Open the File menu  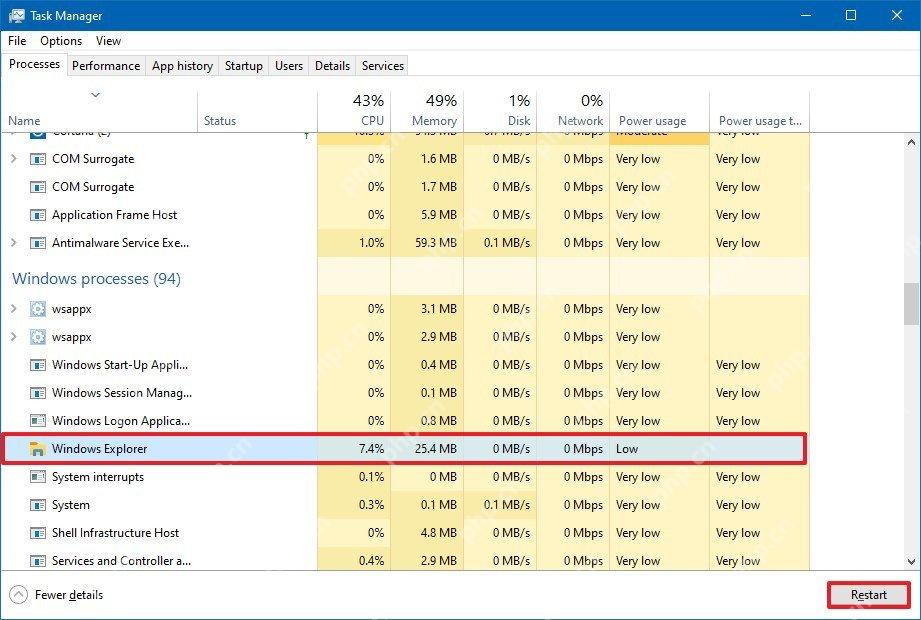click(17, 41)
